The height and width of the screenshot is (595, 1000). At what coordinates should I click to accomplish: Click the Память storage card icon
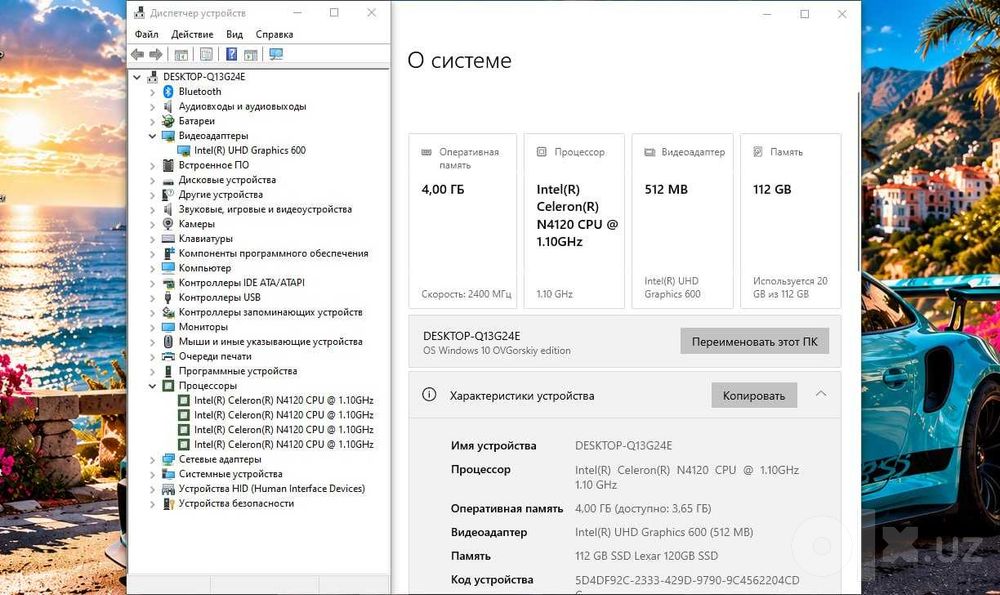(x=758, y=152)
